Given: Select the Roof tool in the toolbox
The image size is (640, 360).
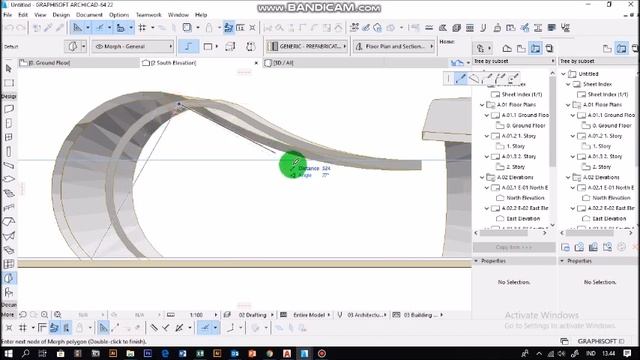Looking at the screenshot, I should 9,222.
